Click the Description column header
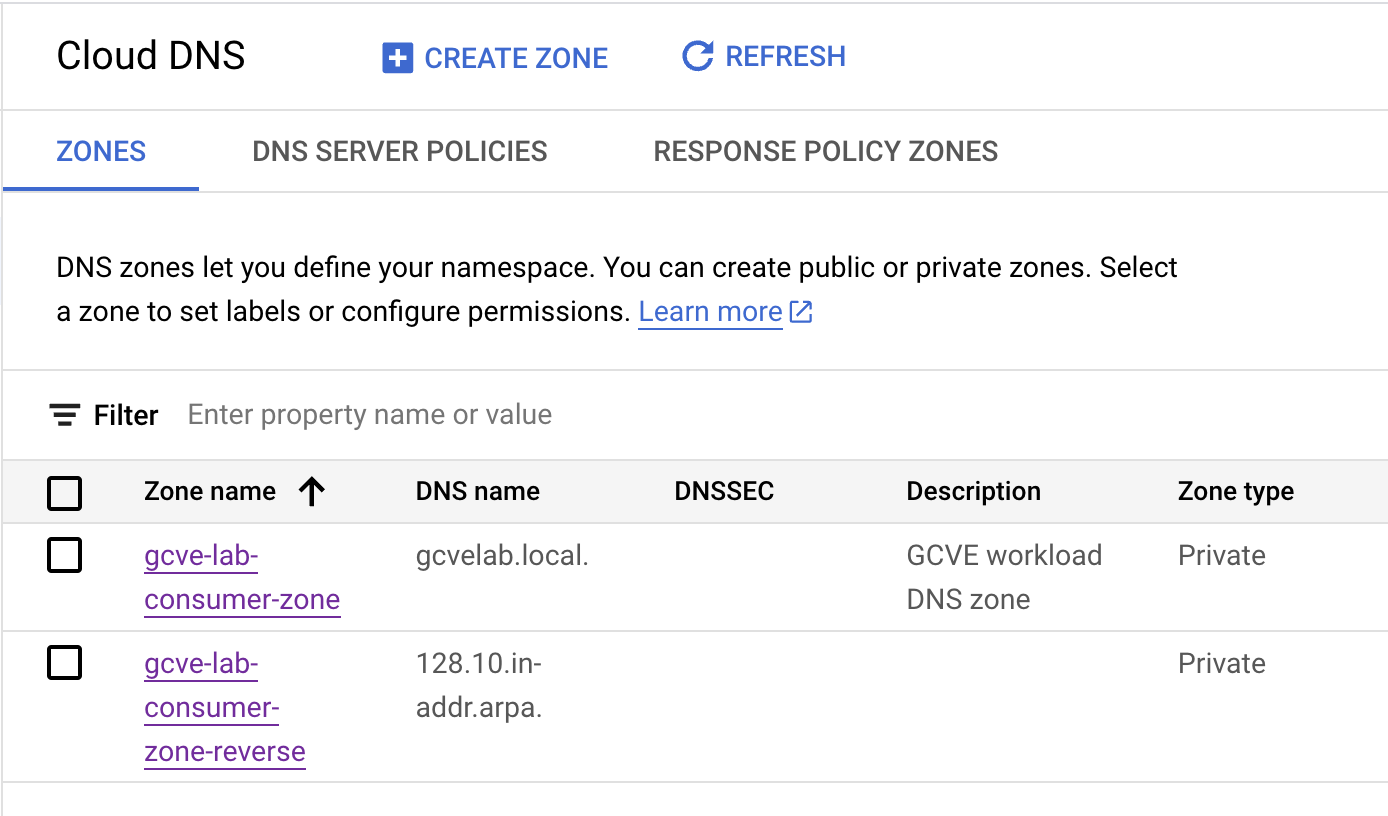 coord(973,491)
